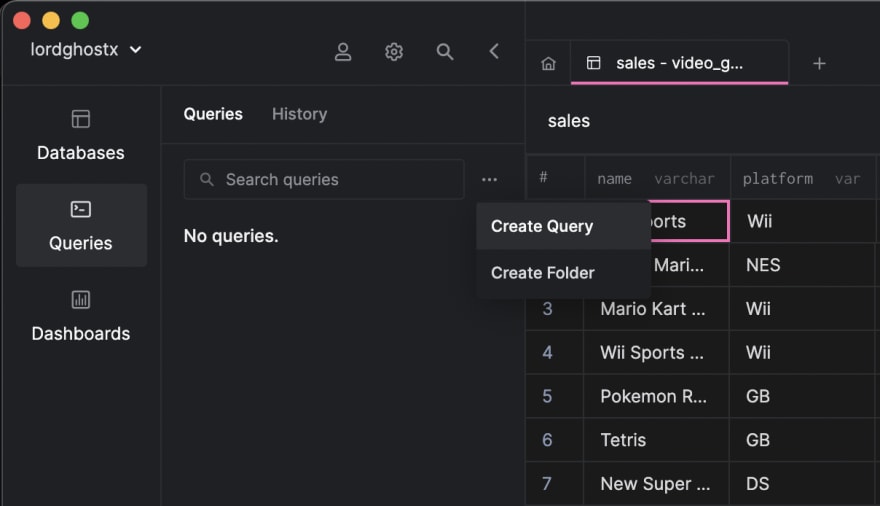The image size is (880, 506).
Task: Select the Mario Kart ... cell
Action: coord(657,309)
